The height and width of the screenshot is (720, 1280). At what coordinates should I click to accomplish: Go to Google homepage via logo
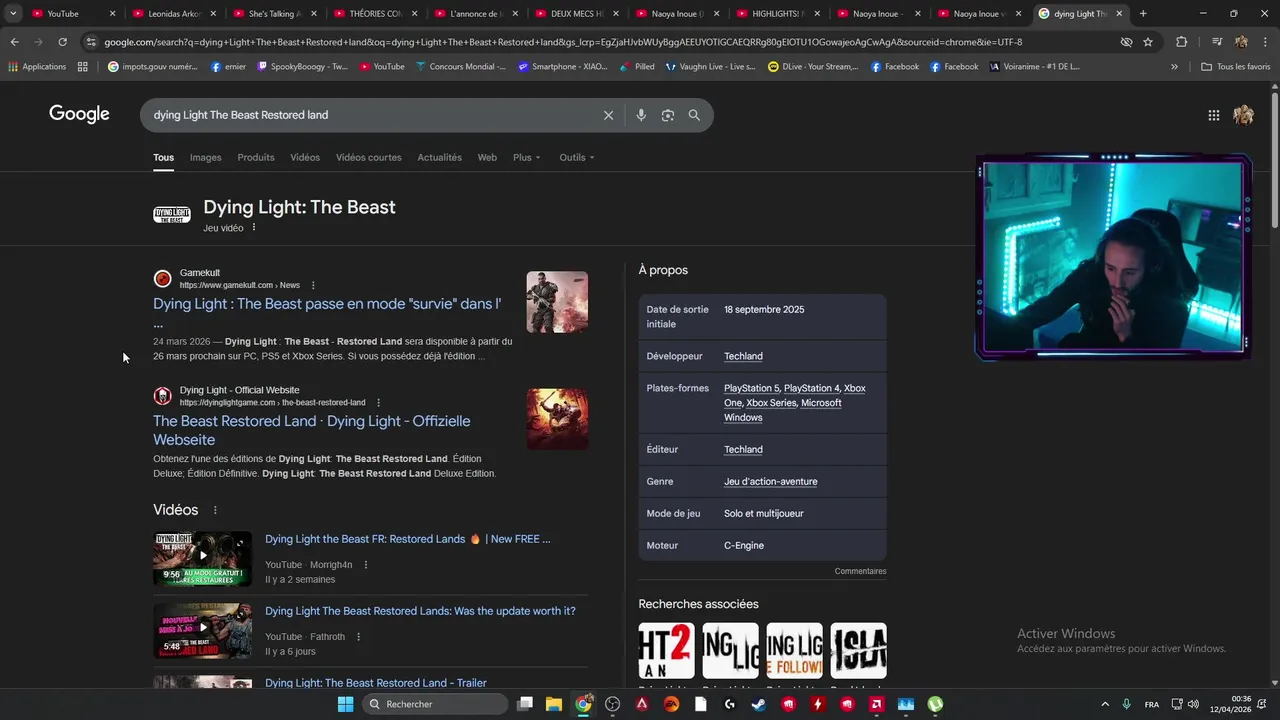(x=79, y=114)
